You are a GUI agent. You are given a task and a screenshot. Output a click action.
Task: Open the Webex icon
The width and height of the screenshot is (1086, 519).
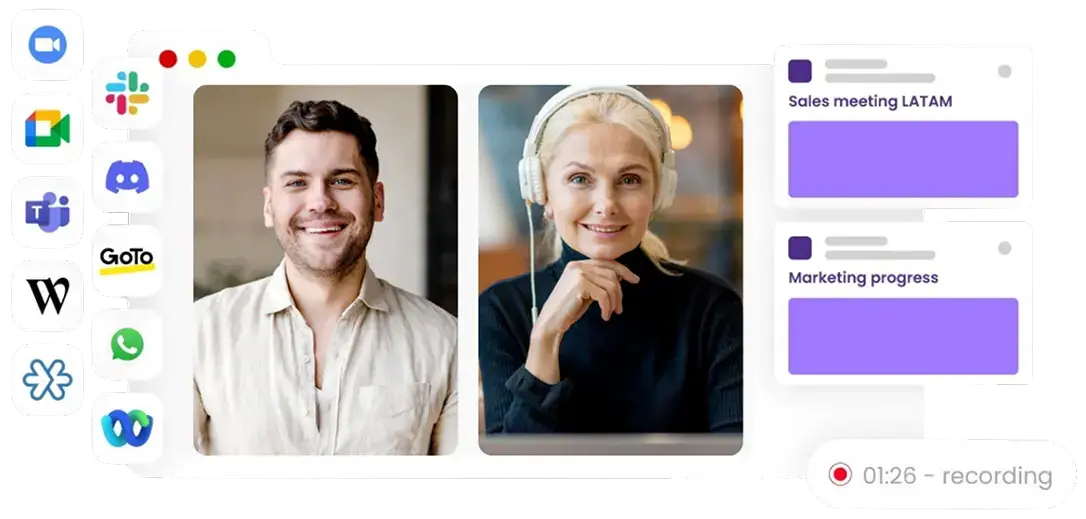pos(127,428)
